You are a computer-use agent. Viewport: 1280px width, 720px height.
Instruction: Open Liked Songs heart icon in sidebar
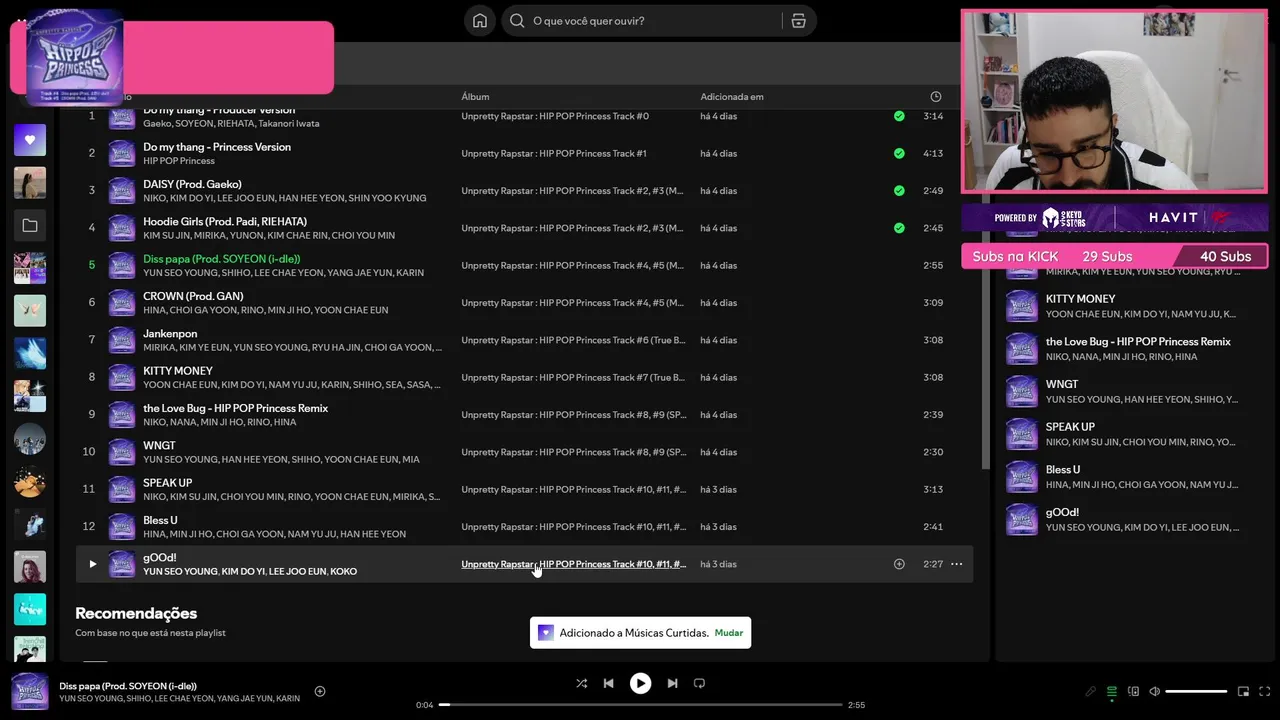(30, 140)
